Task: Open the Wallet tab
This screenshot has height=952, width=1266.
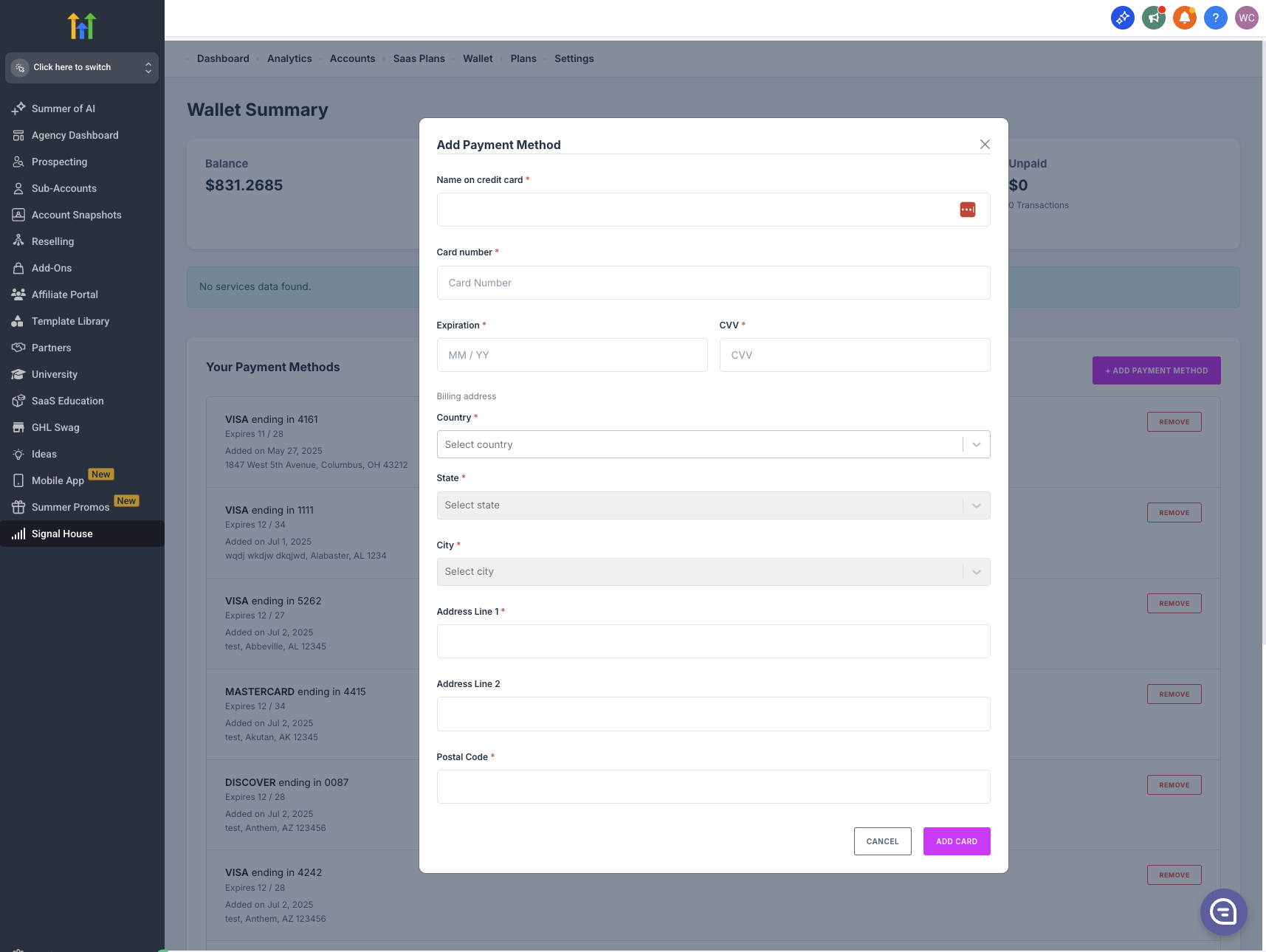Action: click(478, 59)
